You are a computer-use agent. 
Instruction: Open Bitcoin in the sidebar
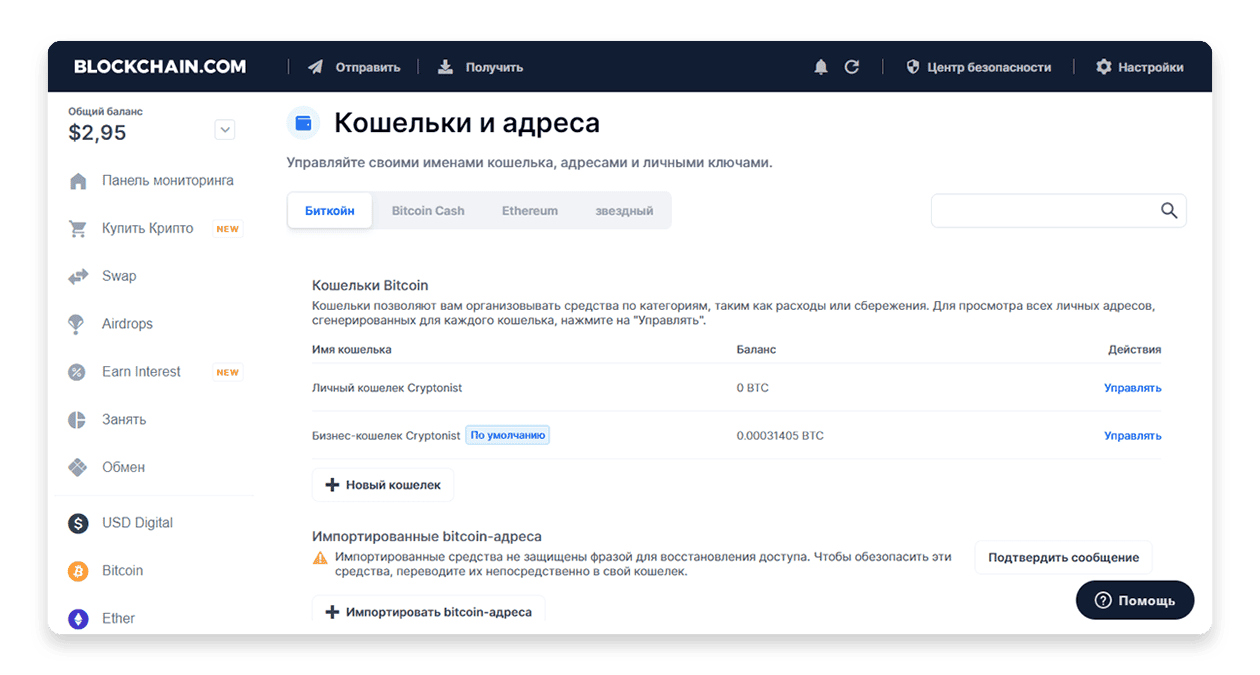122,571
